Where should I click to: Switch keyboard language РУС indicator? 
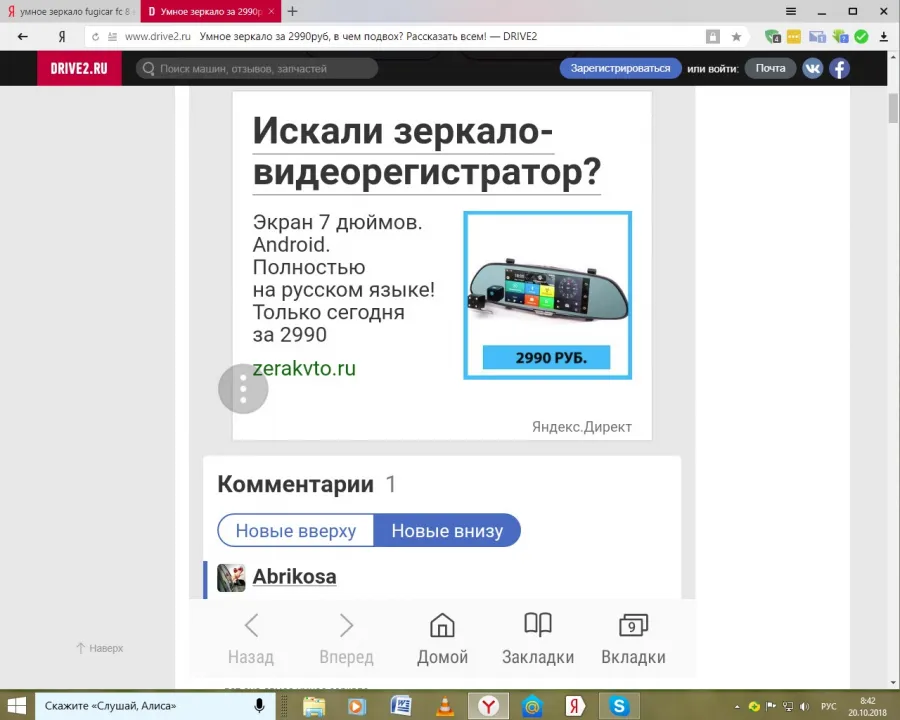(828, 706)
